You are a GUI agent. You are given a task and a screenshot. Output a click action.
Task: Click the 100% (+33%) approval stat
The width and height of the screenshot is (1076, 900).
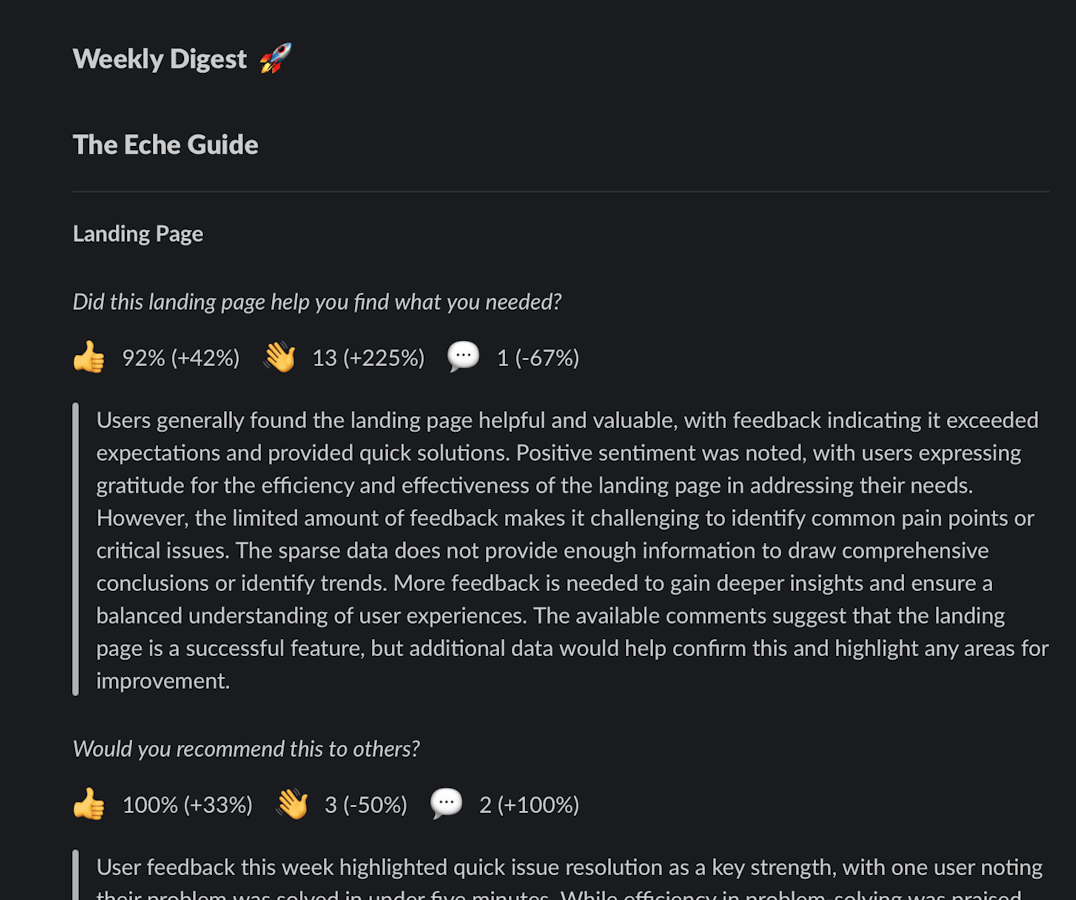pos(187,805)
